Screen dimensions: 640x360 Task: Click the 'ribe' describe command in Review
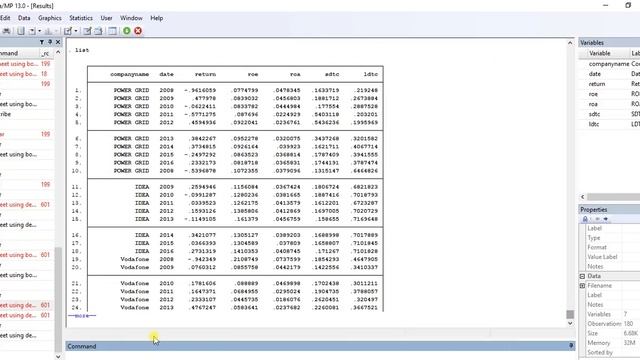[27, 114]
